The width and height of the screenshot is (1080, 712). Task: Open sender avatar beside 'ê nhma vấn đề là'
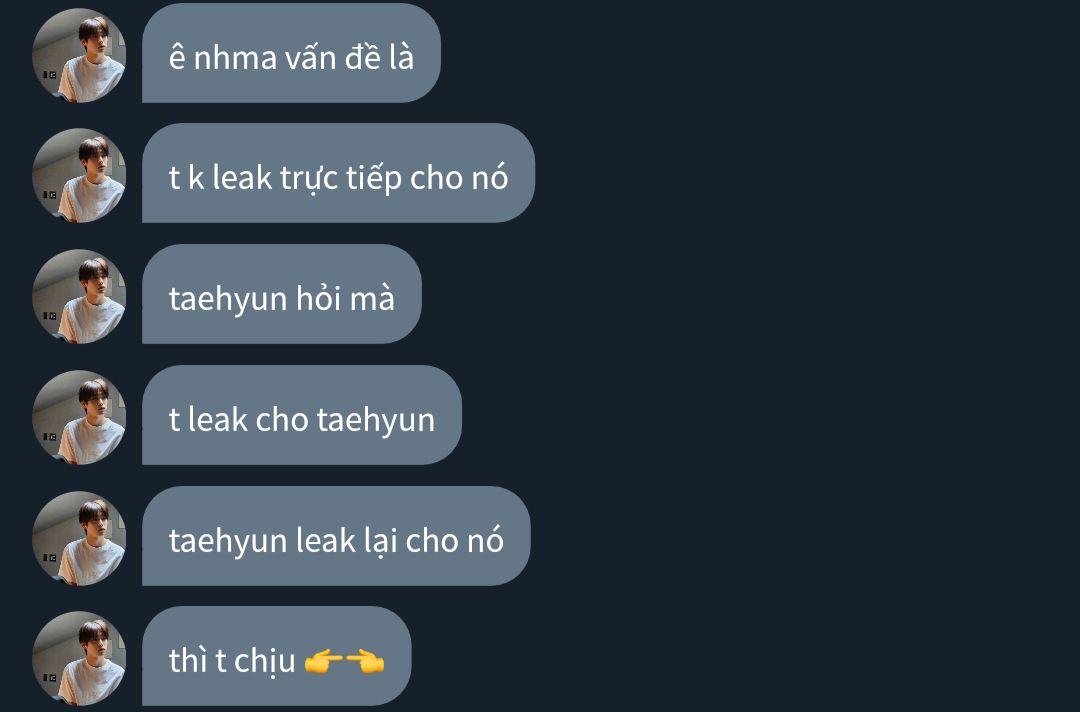tap(79, 55)
